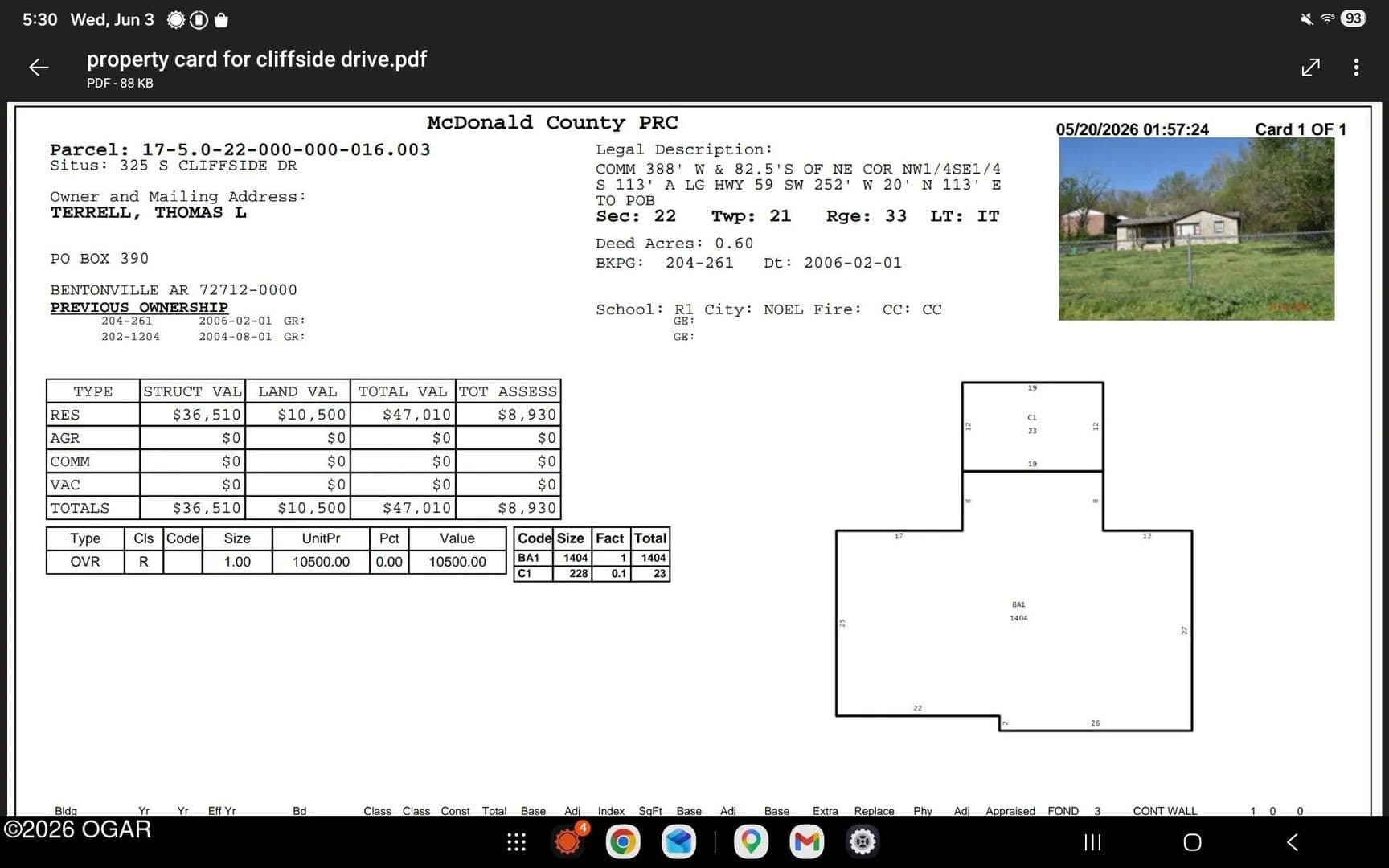Tap the battery 93 indicator

click(x=1354, y=18)
